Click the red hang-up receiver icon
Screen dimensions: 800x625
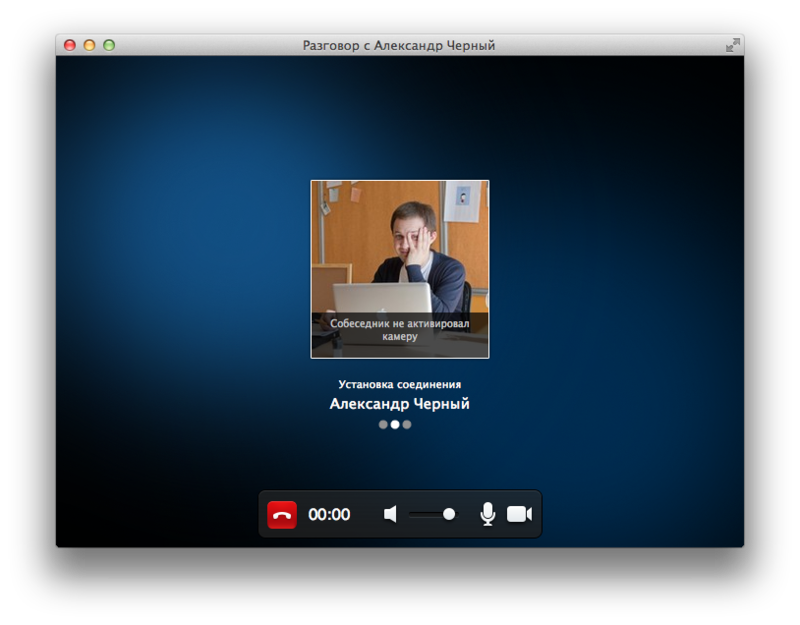(x=281, y=513)
